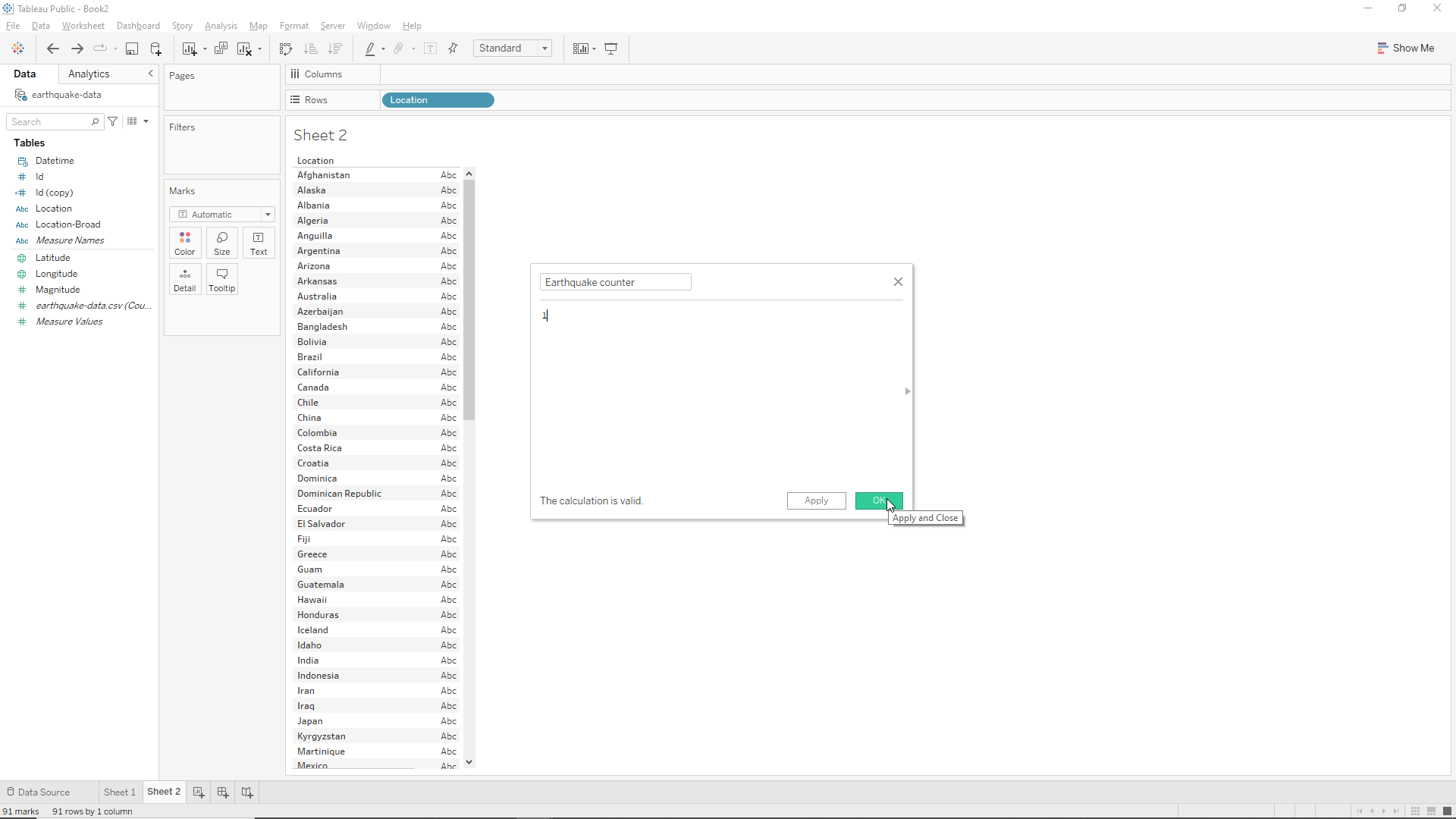Collapse the Data pane with chevron

(151, 74)
